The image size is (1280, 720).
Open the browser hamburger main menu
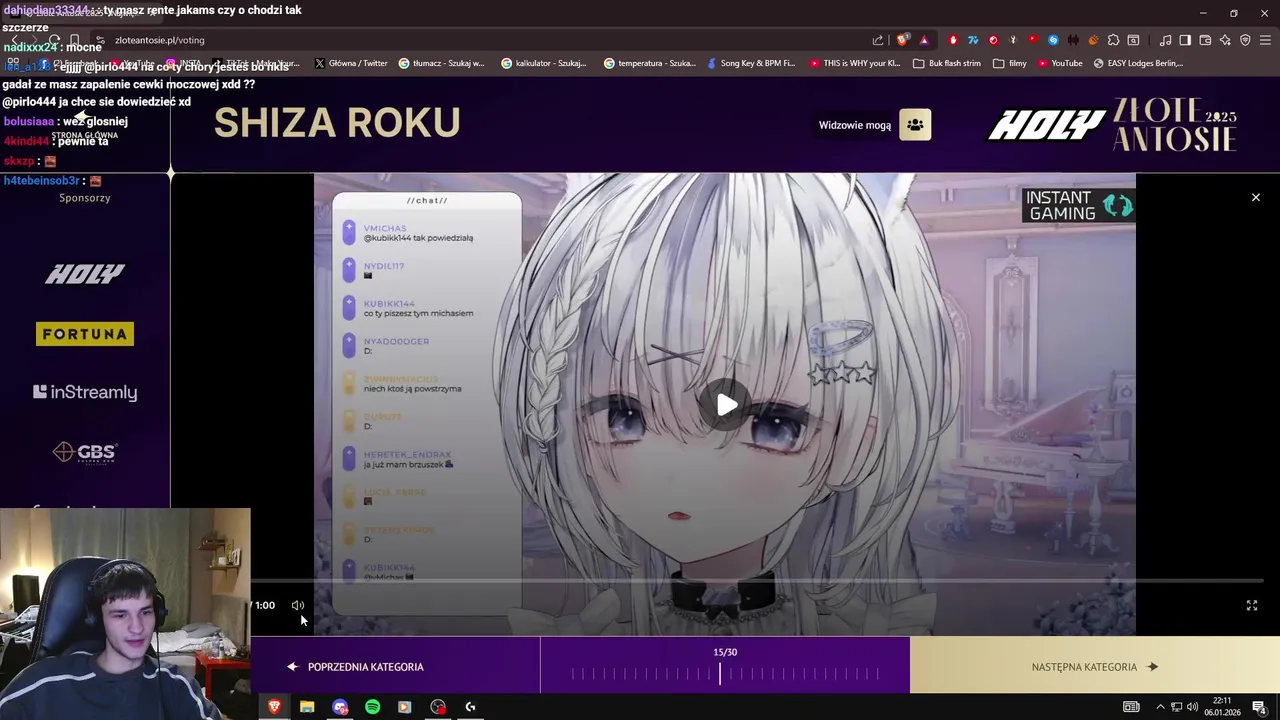click(1265, 40)
